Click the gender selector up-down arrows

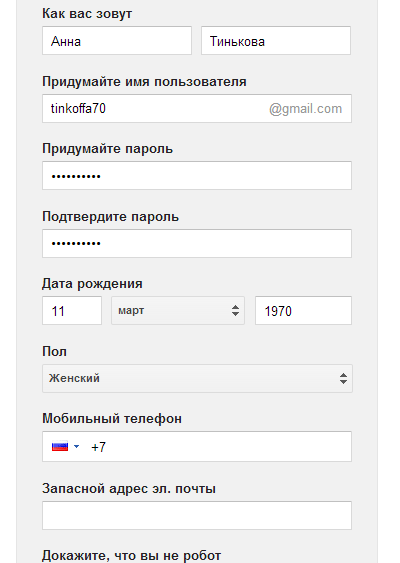point(343,378)
